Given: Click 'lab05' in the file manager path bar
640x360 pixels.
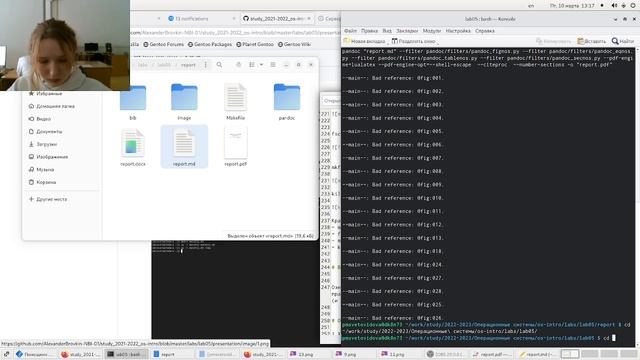Looking at the screenshot, I should click(164, 65).
